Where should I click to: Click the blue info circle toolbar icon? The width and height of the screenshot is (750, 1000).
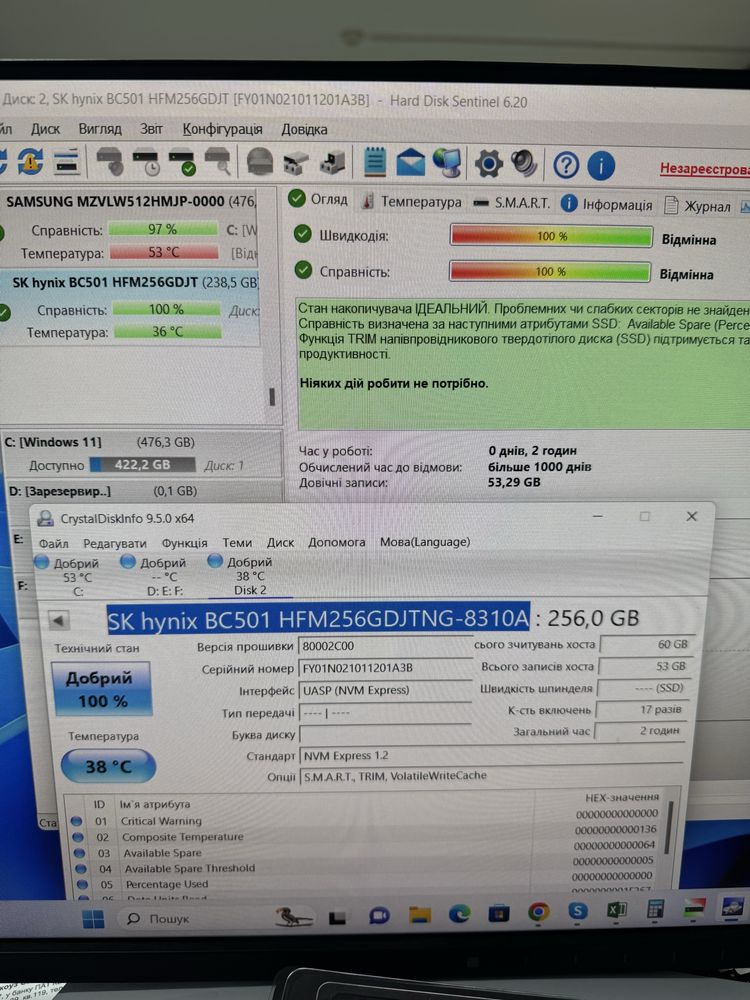(x=600, y=166)
